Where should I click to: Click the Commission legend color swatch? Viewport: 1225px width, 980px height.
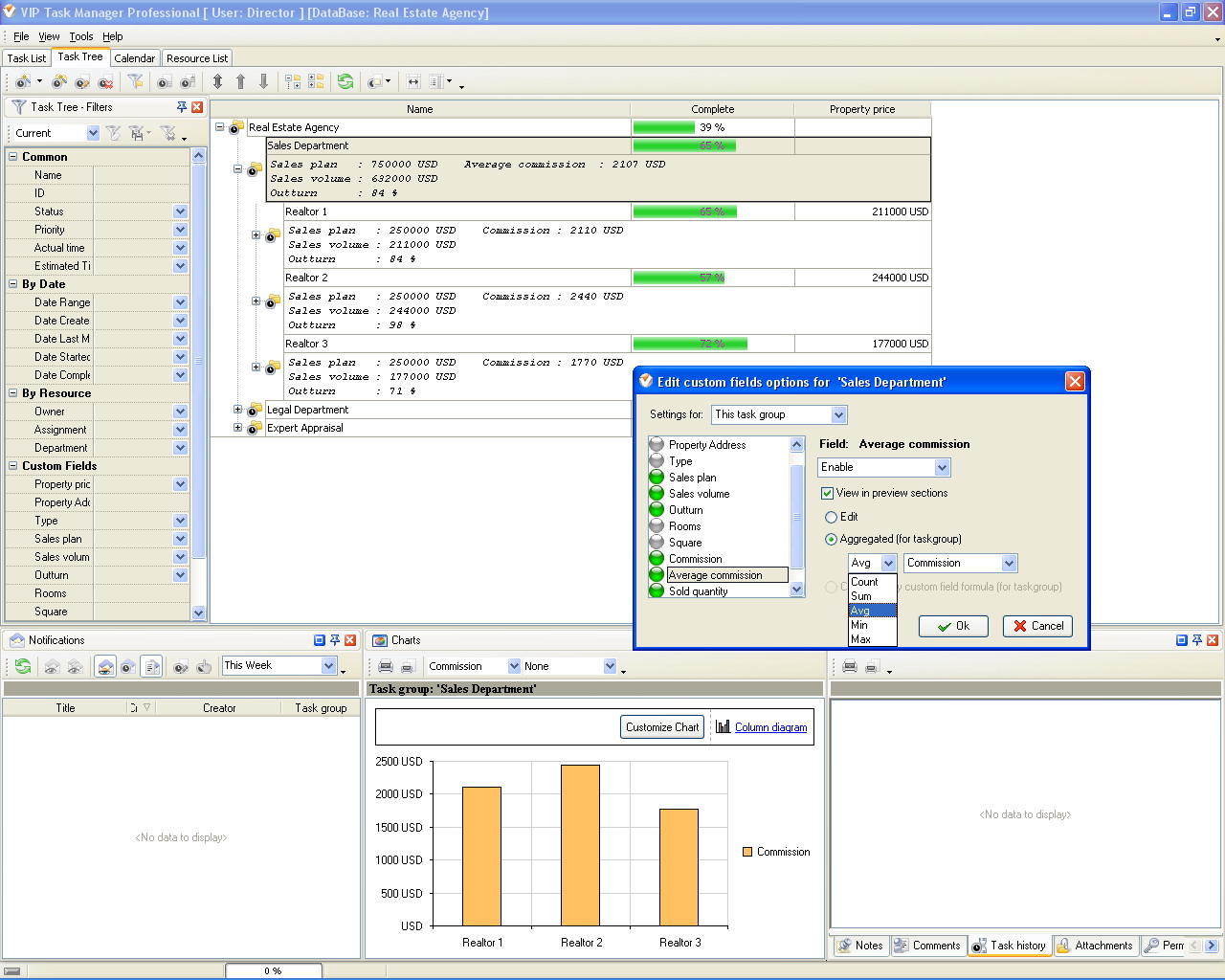coord(747,852)
